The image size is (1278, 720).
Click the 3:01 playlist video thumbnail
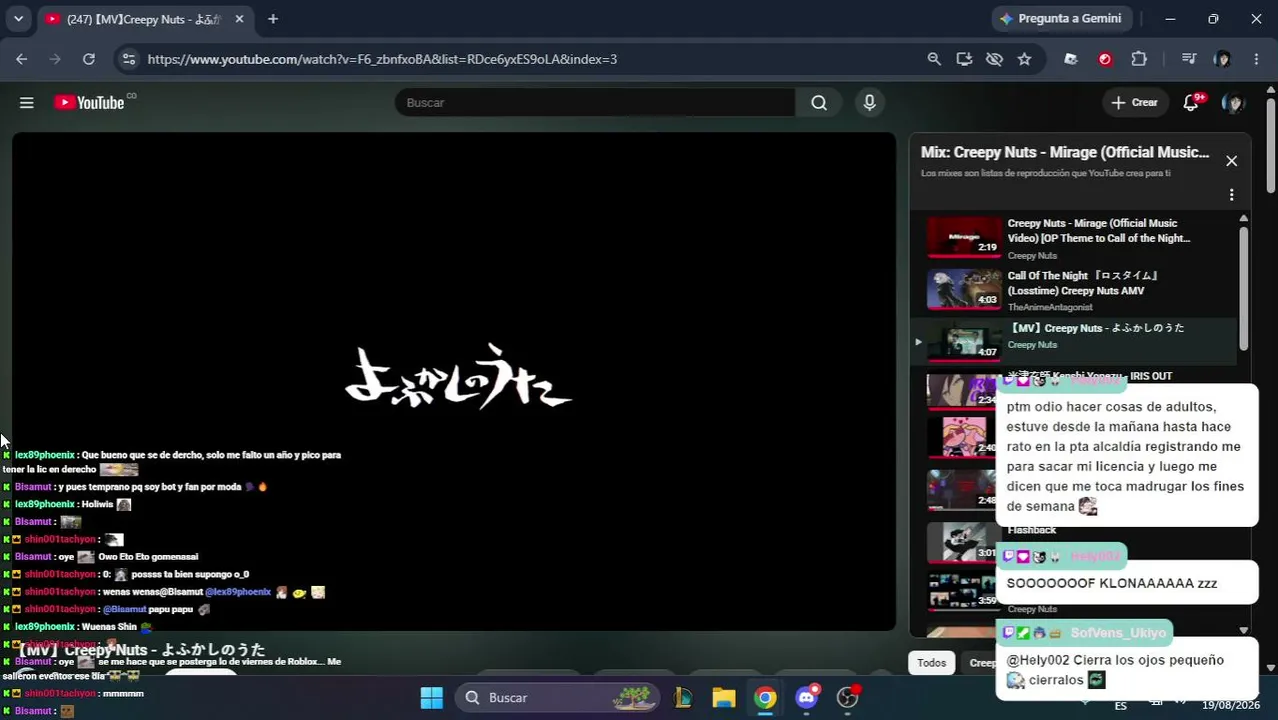click(964, 542)
